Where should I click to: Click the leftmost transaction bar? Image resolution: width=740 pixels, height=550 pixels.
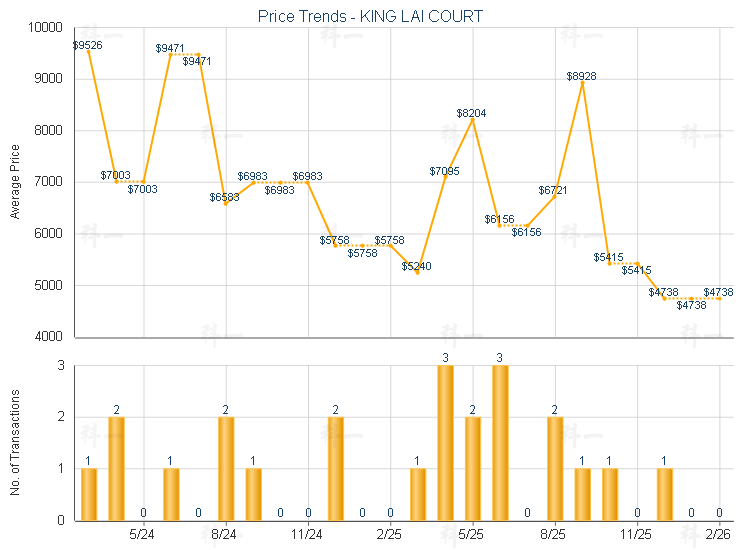point(89,494)
